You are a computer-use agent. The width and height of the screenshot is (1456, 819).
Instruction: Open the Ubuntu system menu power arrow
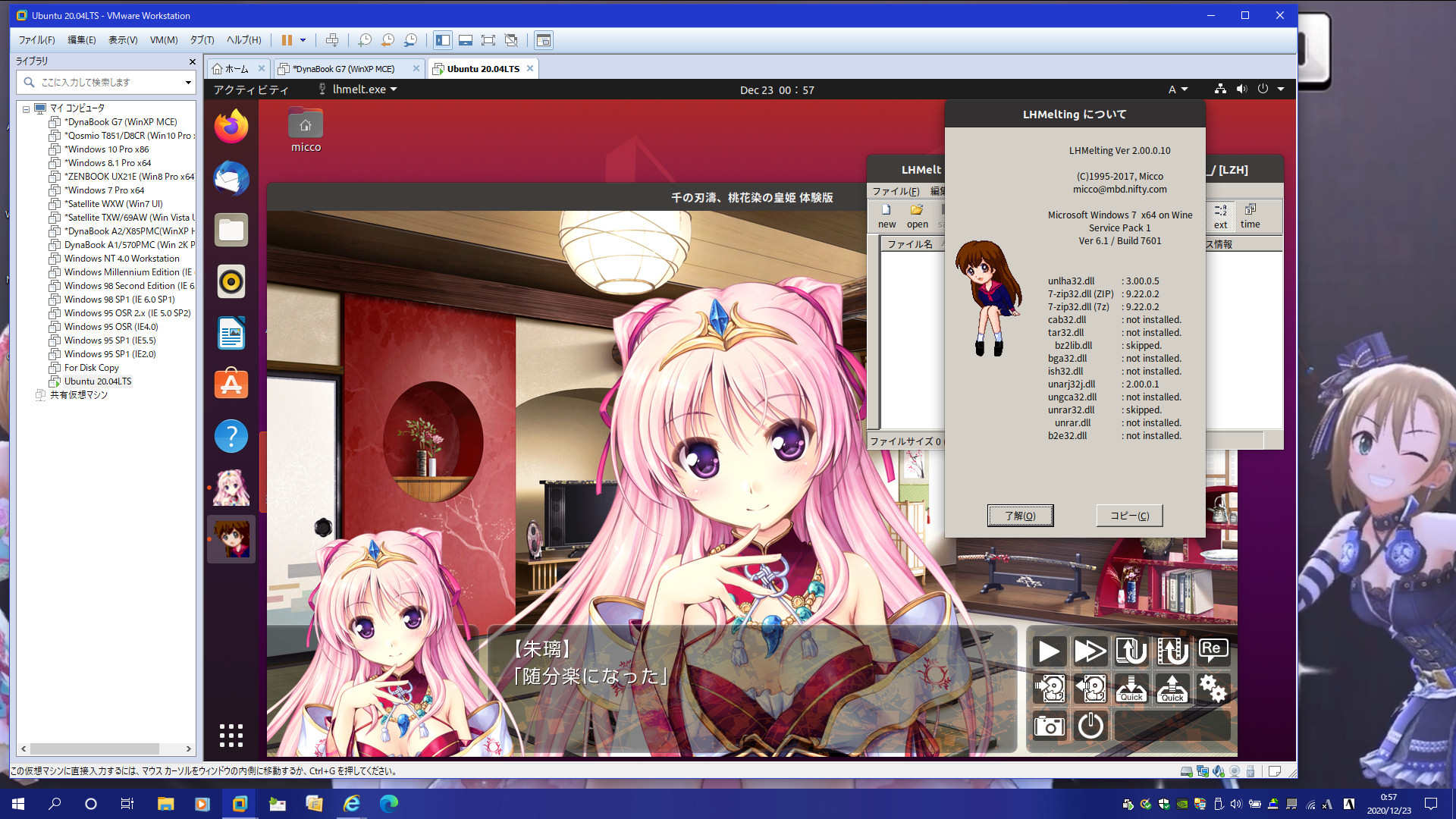(1281, 89)
